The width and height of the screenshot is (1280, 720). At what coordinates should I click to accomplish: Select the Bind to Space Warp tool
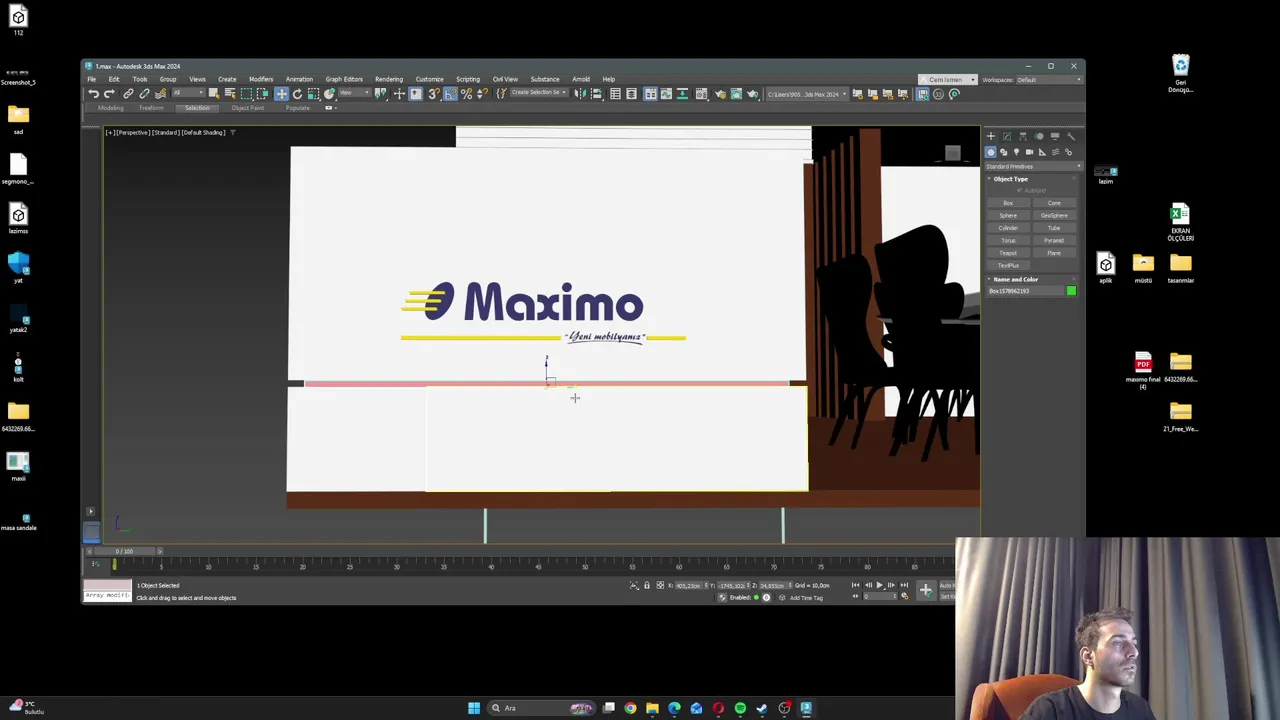click(160, 94)
